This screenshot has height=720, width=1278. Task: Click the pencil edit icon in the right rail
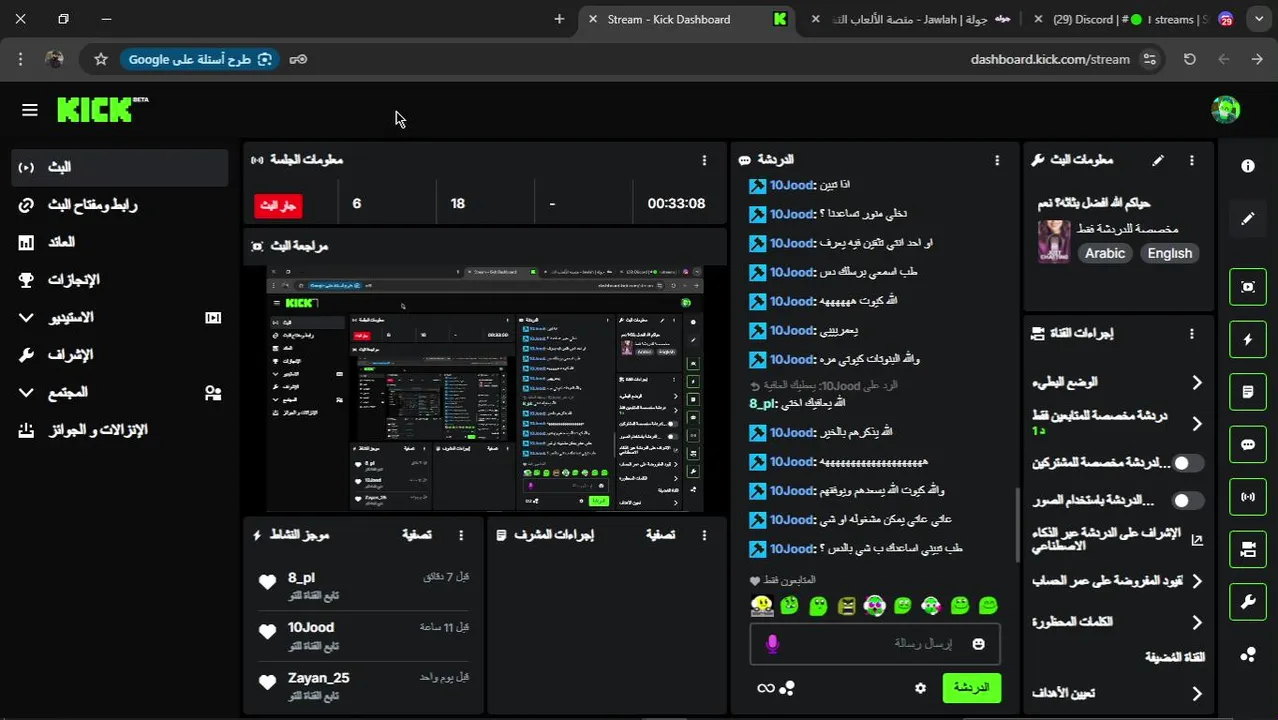click(1248, 218)
